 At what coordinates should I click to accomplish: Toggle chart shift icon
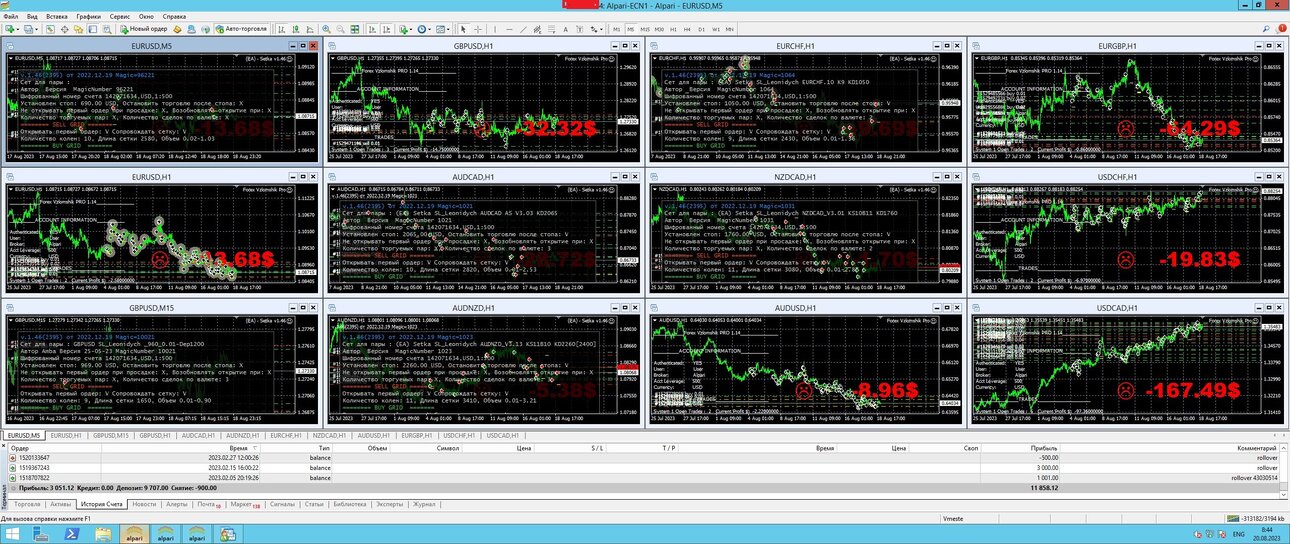coord(385,29)
